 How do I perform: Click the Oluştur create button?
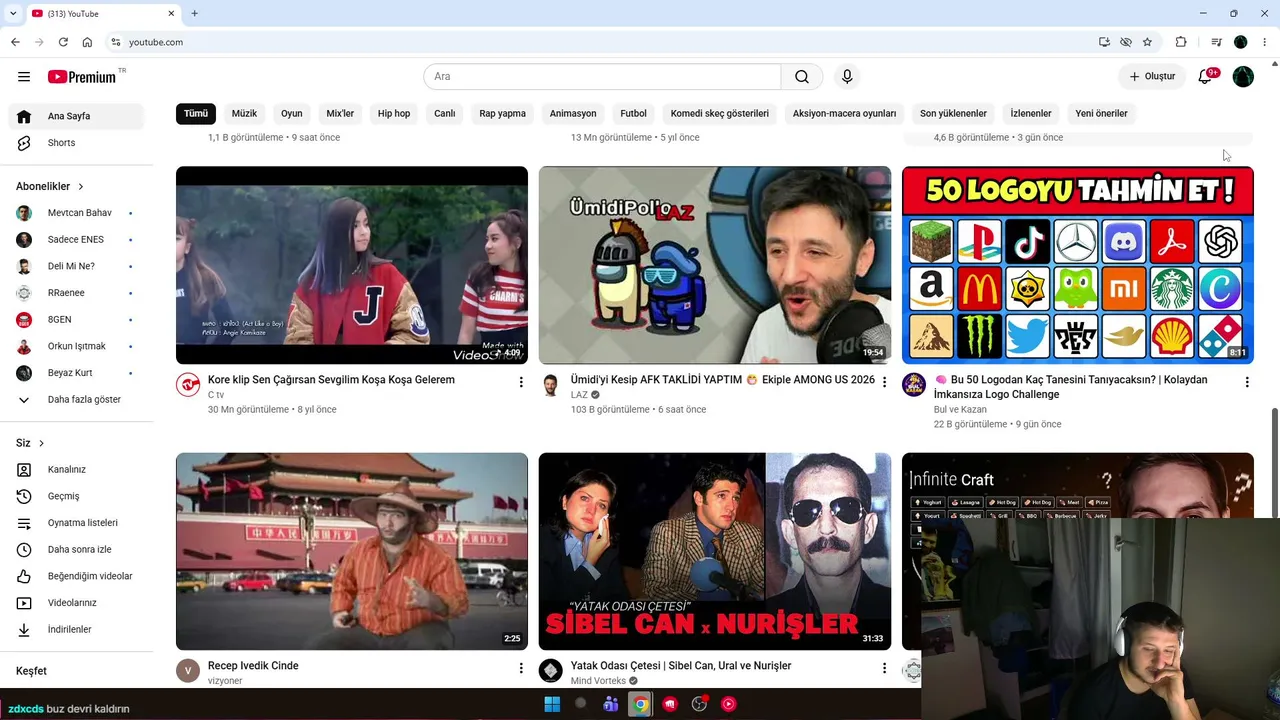coord(1152,77)
